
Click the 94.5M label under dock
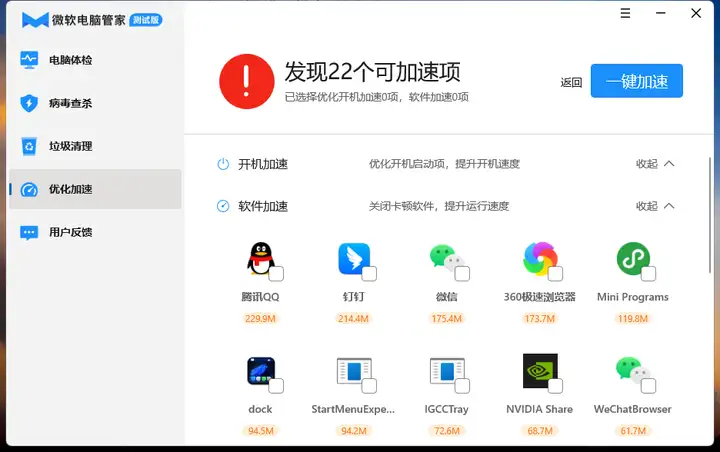261,431
